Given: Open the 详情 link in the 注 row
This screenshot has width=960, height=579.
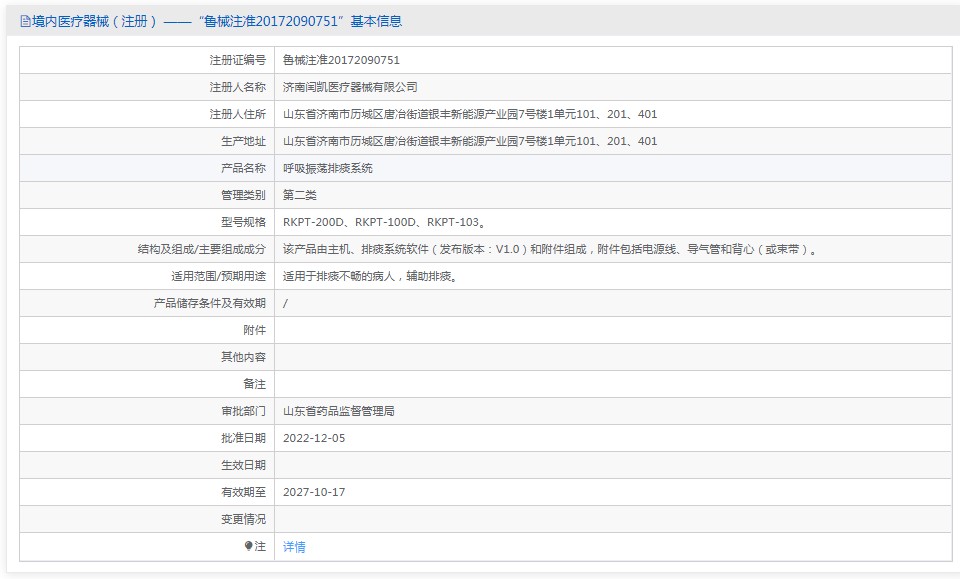Looking at the screenshot, I should pyautogui.click(x=294, y=547).
